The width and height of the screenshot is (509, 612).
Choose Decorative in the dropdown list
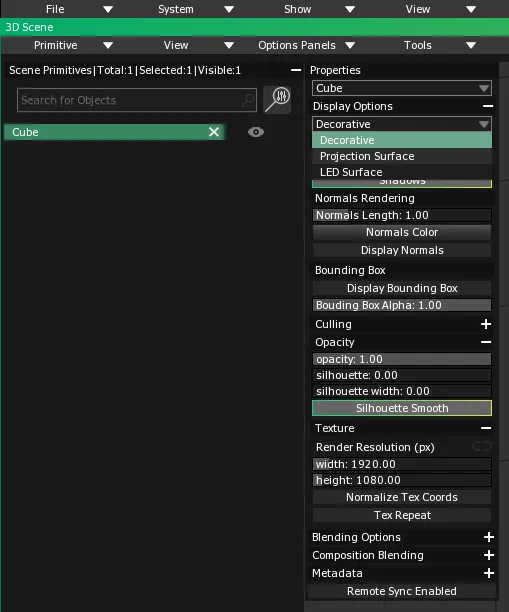tap(402, 140)
